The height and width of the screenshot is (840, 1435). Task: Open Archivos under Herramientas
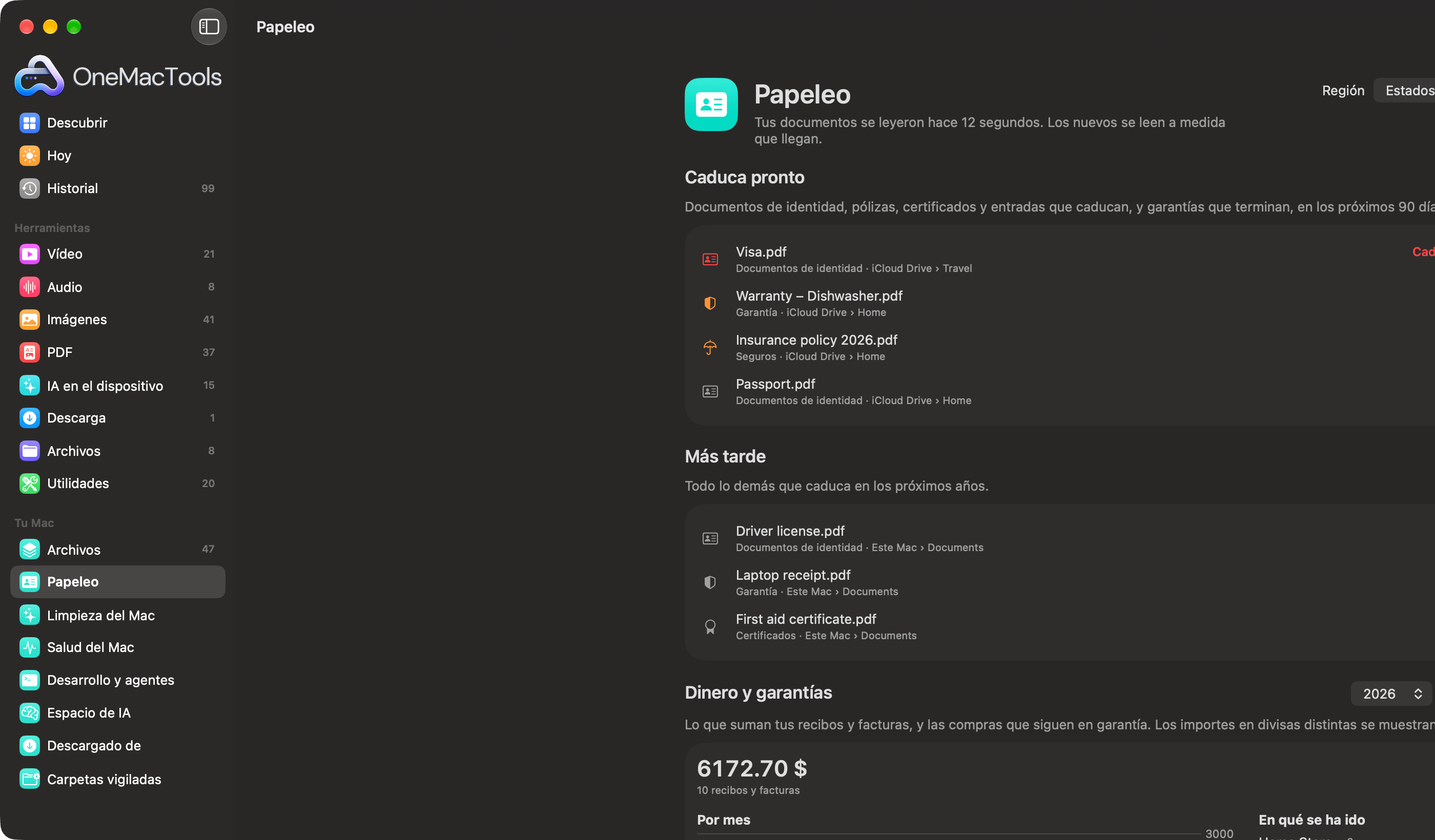117,451
